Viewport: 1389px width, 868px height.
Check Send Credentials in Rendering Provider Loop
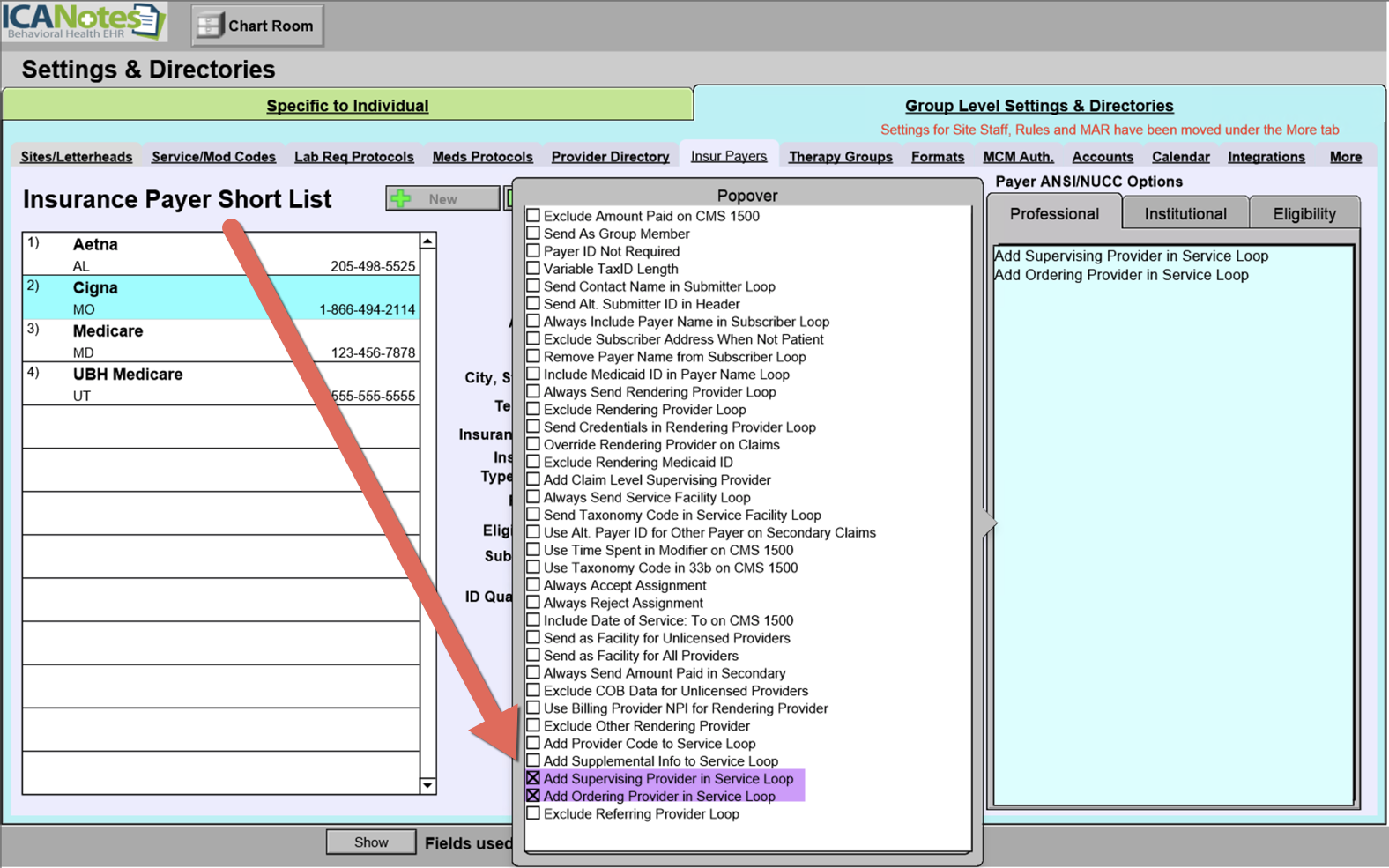533,427
